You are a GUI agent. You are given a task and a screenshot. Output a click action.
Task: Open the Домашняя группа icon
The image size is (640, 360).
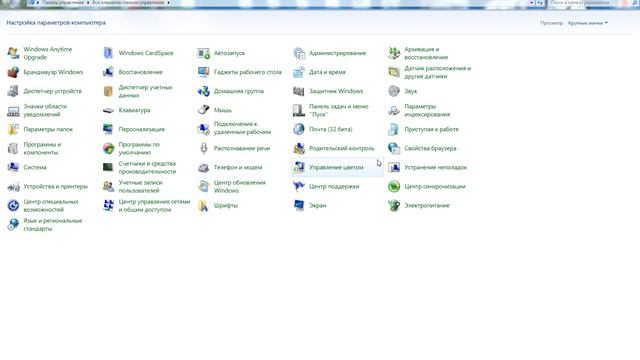(203, 91)
